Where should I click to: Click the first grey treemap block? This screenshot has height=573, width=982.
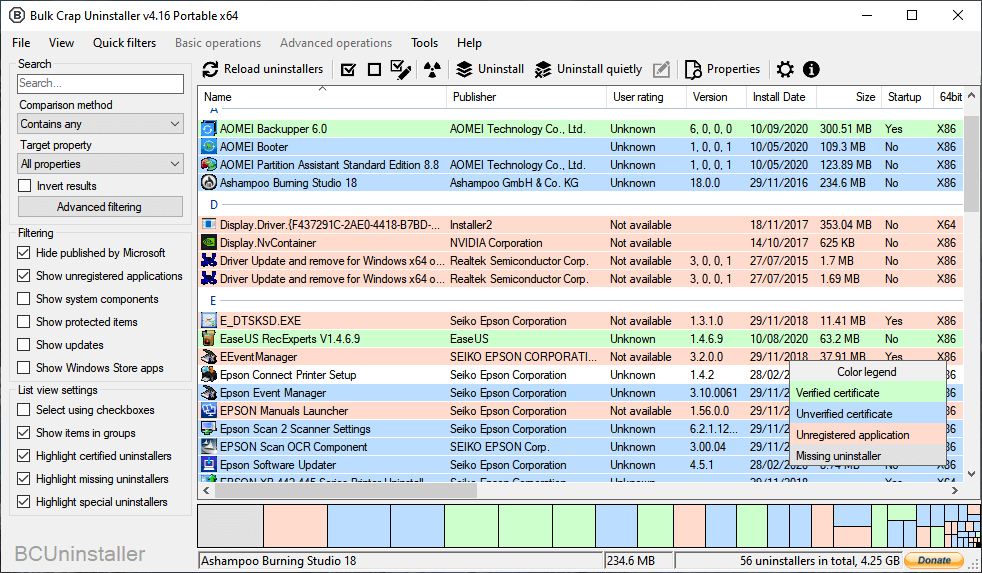point(230,526)
